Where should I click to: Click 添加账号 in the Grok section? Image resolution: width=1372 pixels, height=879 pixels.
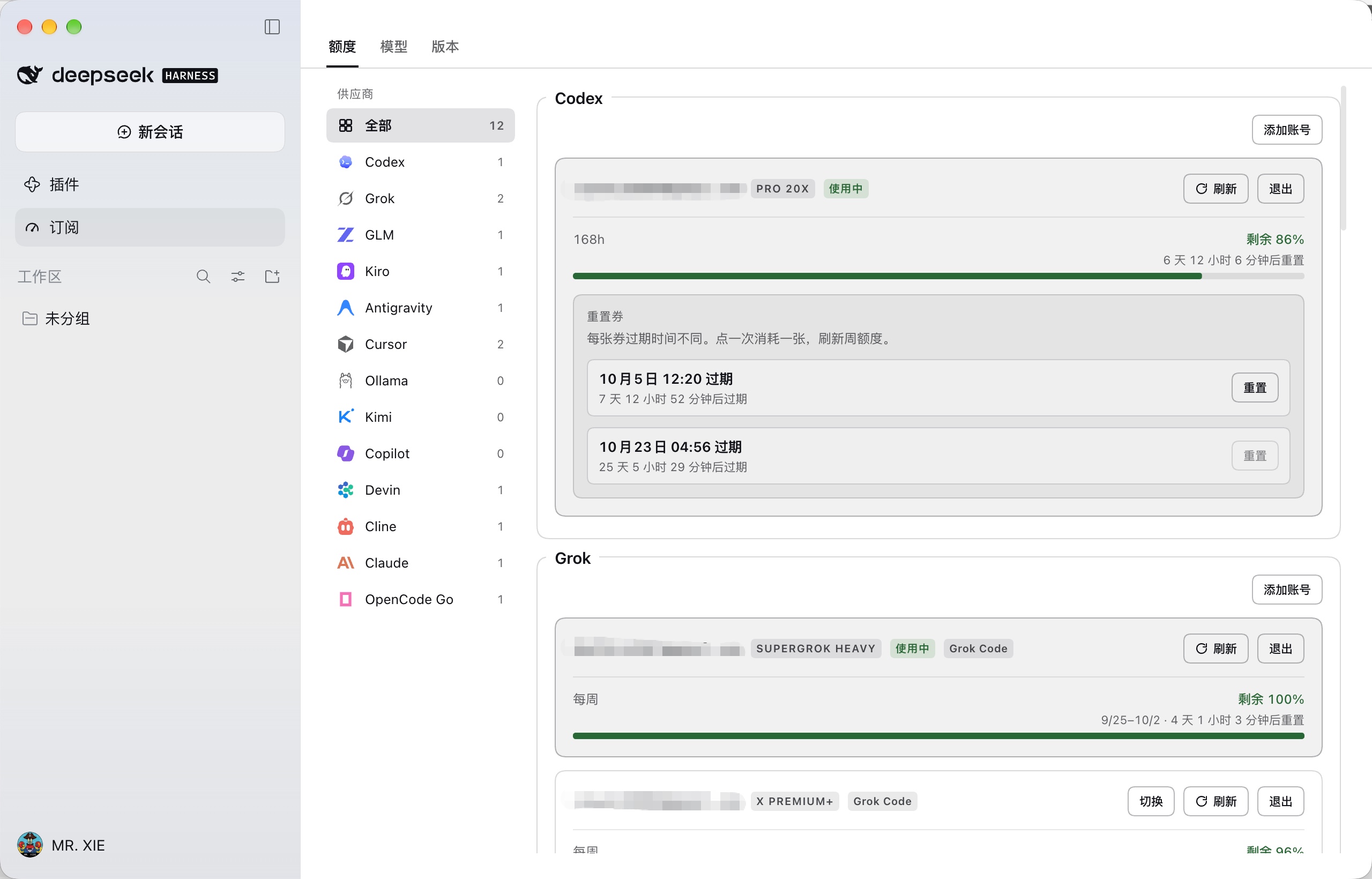coord(1287,590)
